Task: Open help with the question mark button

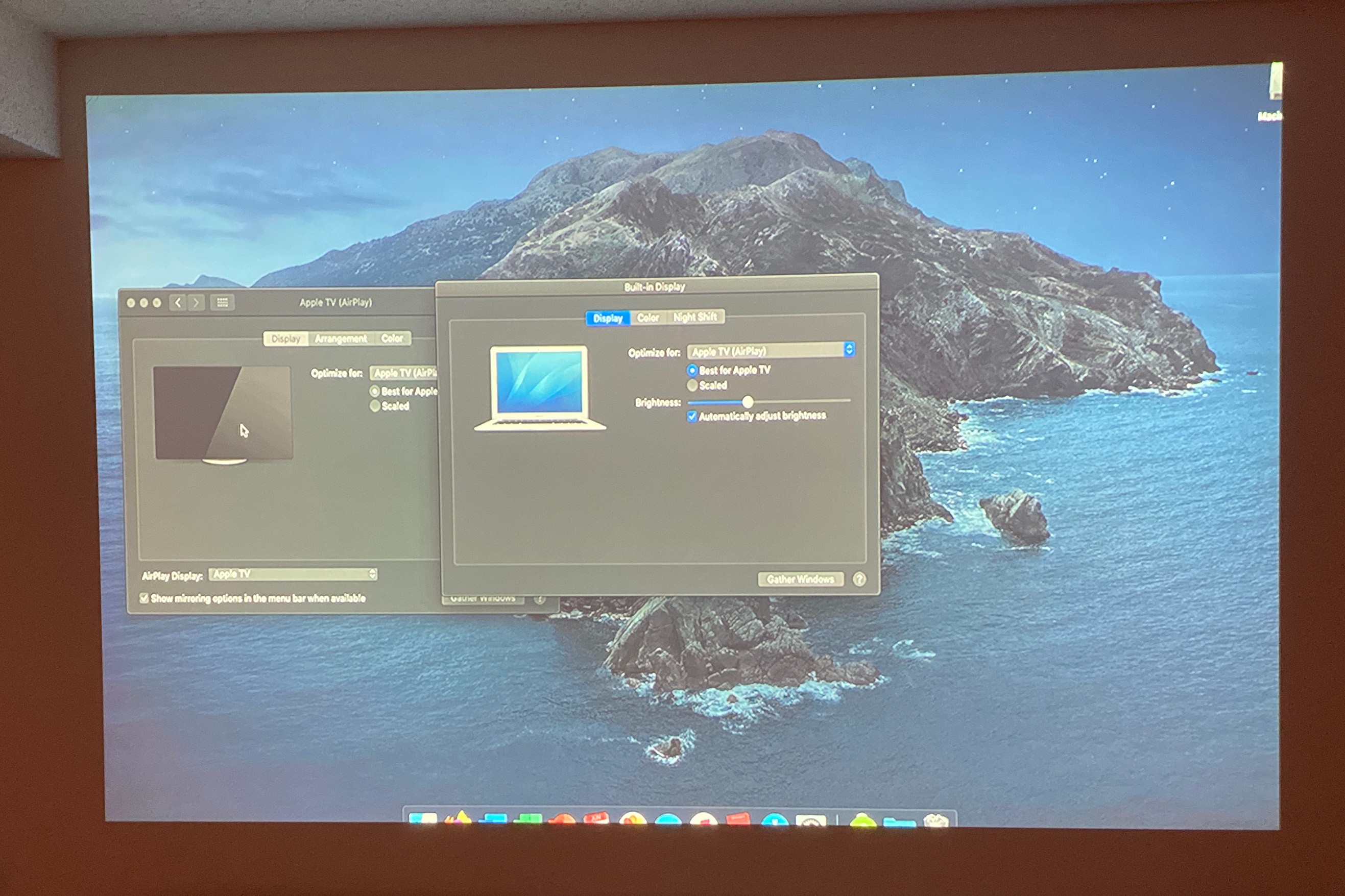Action: point(859,579)
